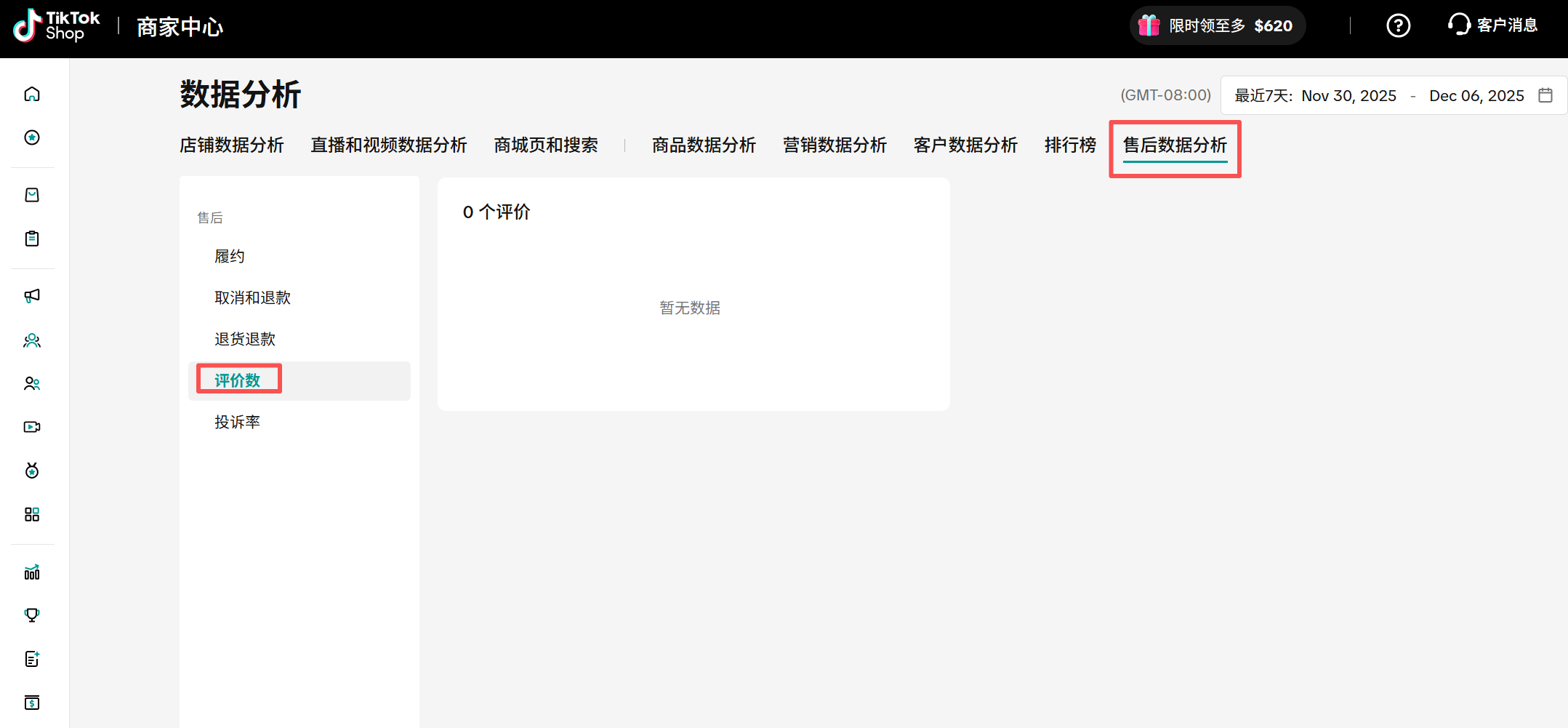1568x728 pixels.
Task: Click the (GMT-08:00) timezone label
Action: (1165, 95)
